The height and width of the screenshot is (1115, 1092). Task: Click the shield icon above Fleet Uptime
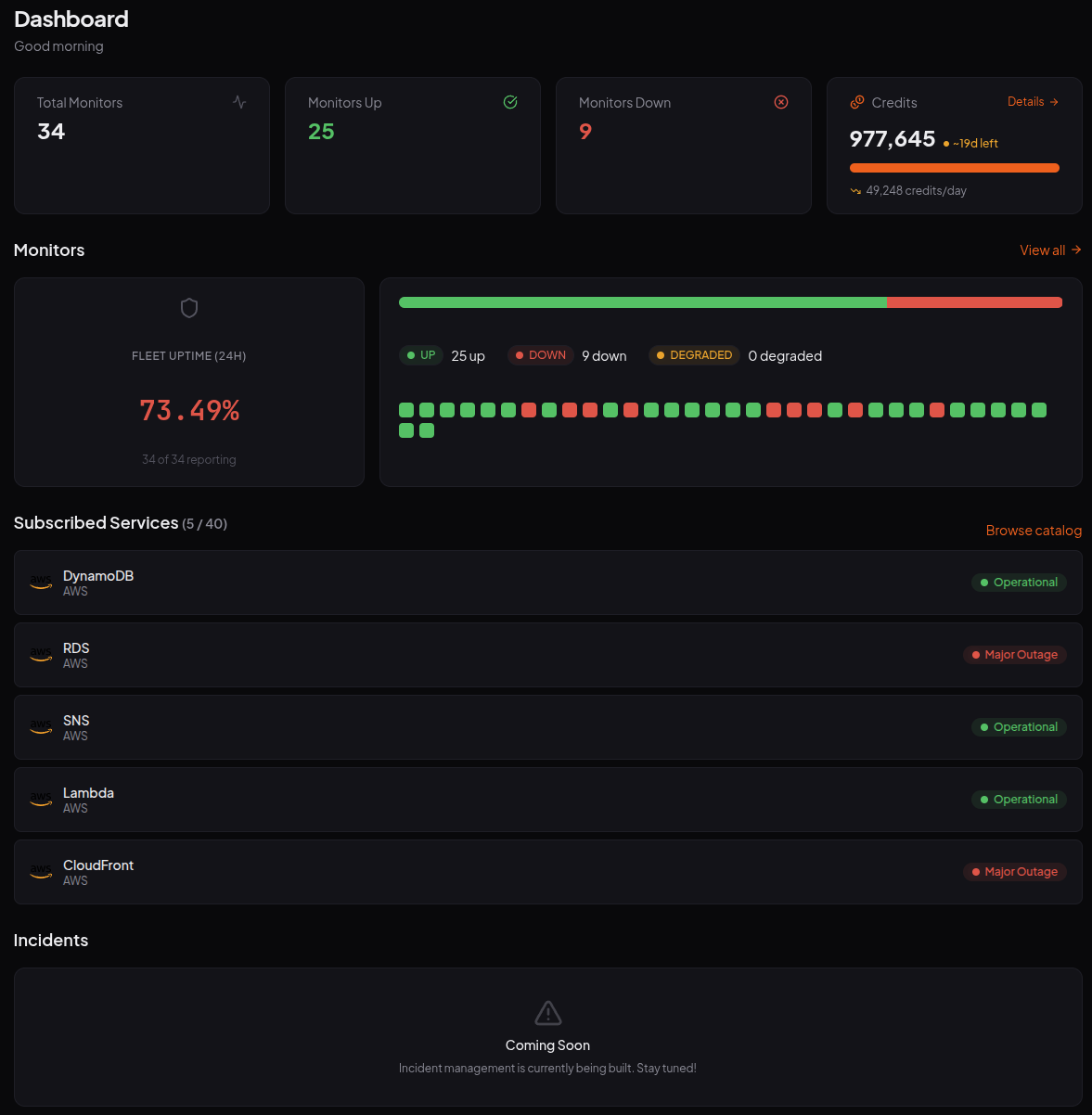[x=188, y=308]
